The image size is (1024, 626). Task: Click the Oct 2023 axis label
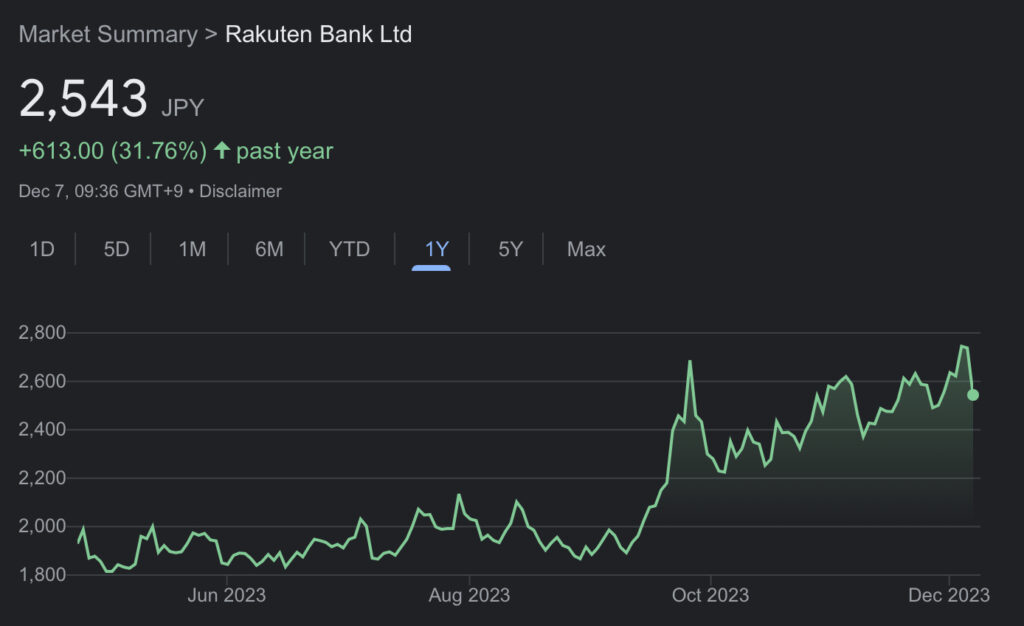click(710, 596)
